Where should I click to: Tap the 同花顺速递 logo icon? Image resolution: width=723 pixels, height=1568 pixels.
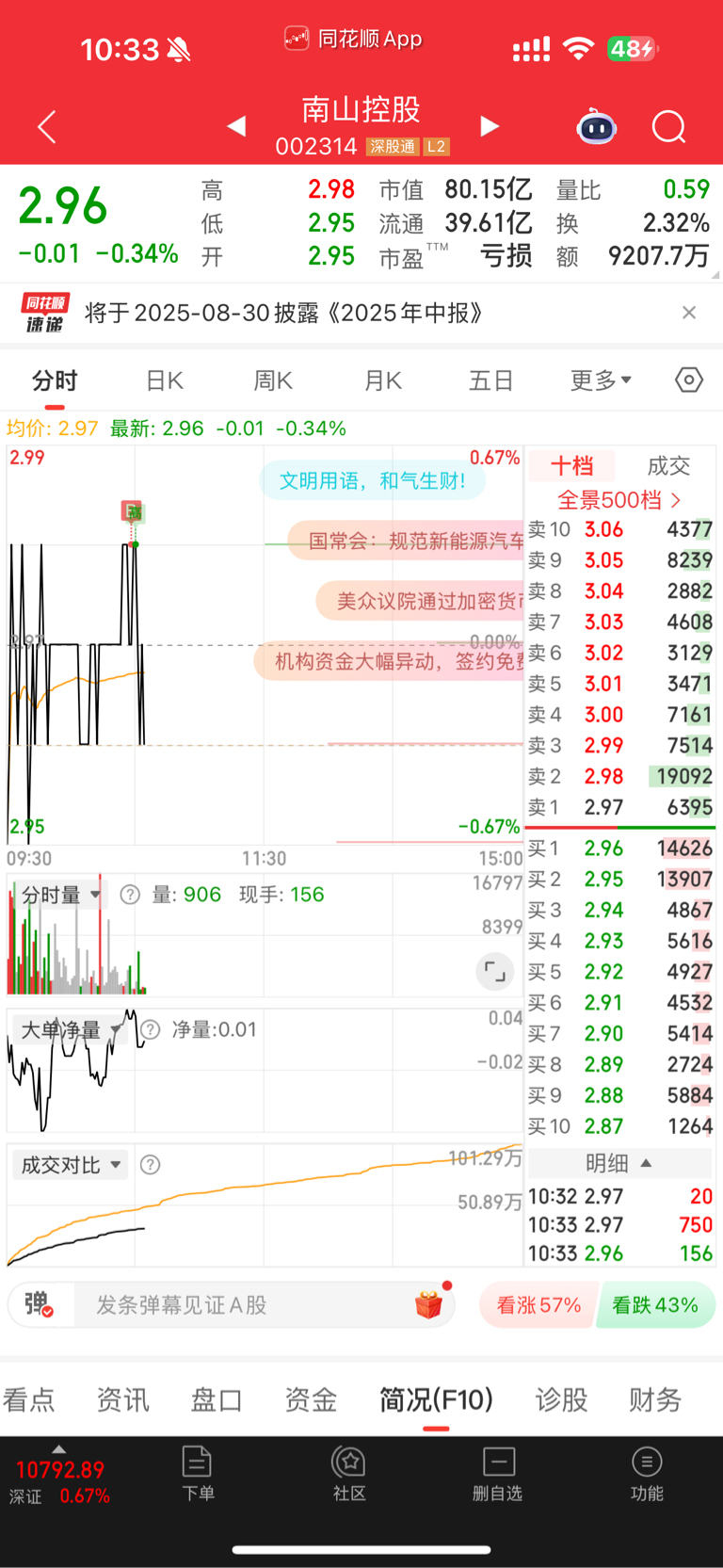45,313
